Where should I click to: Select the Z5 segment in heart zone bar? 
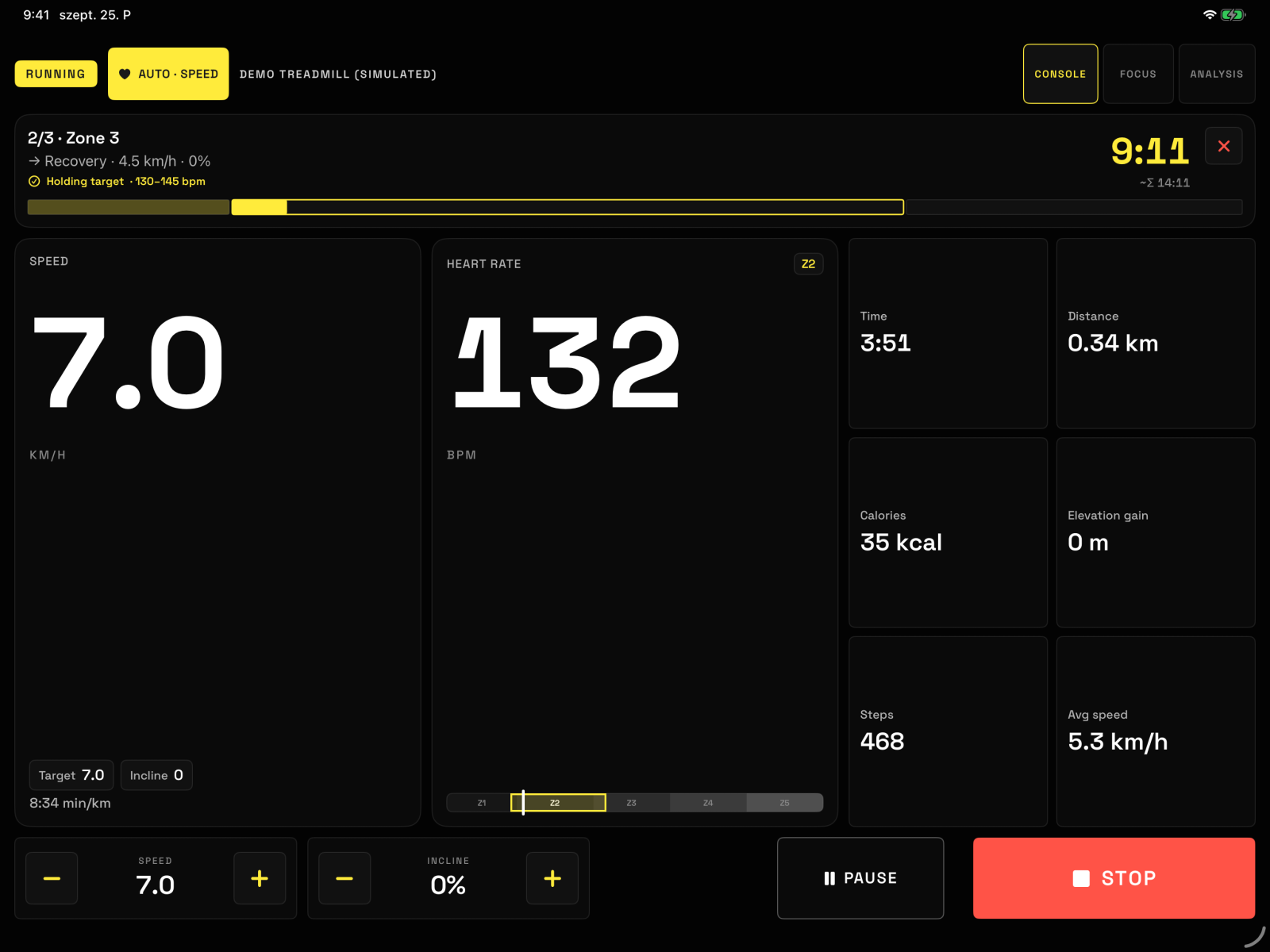point(784,803)
